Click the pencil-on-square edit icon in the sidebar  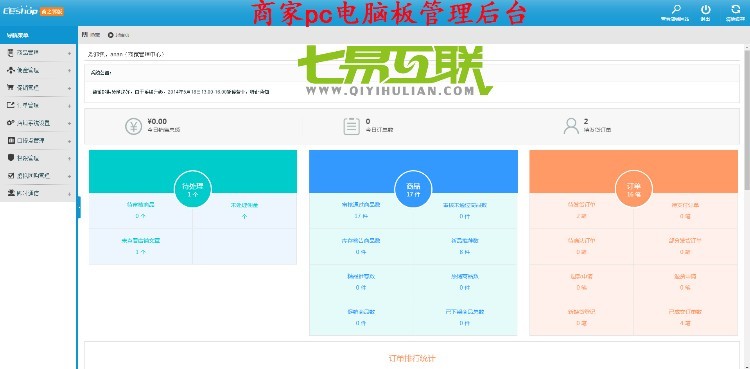tap(11, 105)
